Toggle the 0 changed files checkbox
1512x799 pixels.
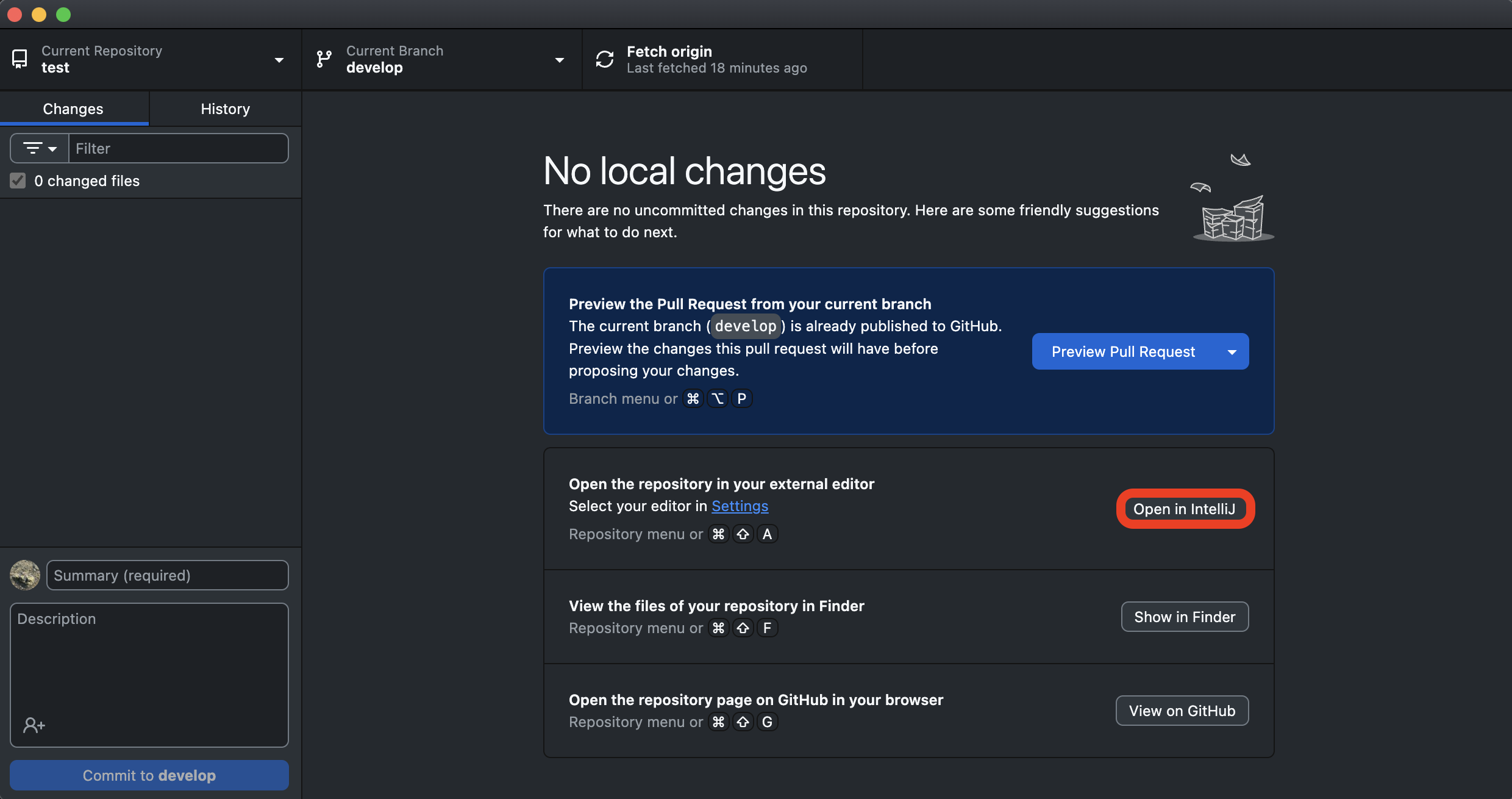(18, 181)
